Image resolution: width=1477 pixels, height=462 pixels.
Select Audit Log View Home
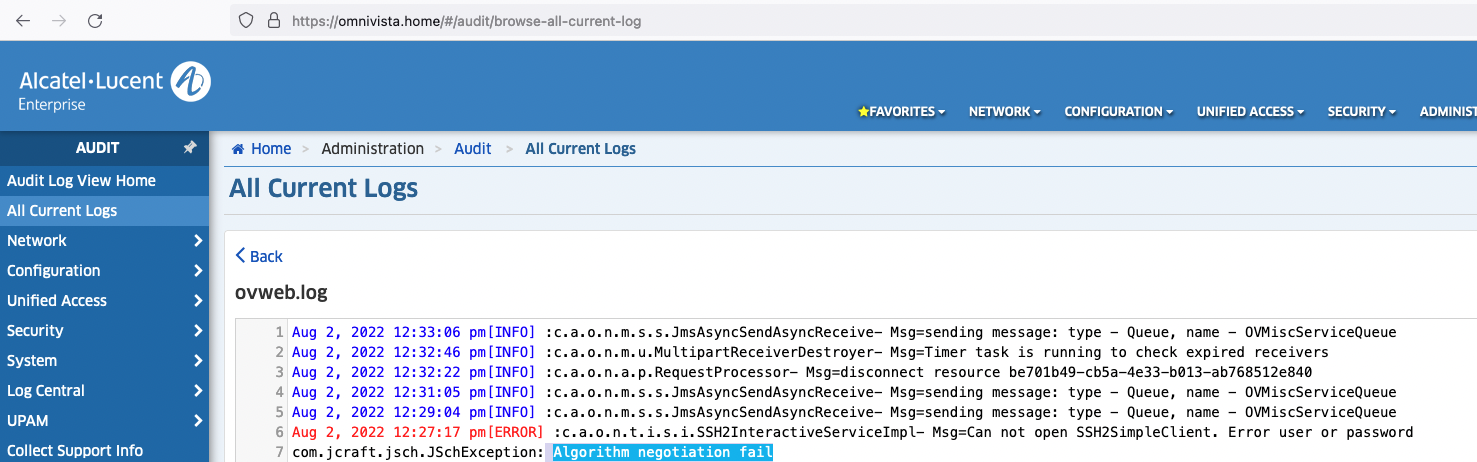pyautogui.click(x=81, y=181)
